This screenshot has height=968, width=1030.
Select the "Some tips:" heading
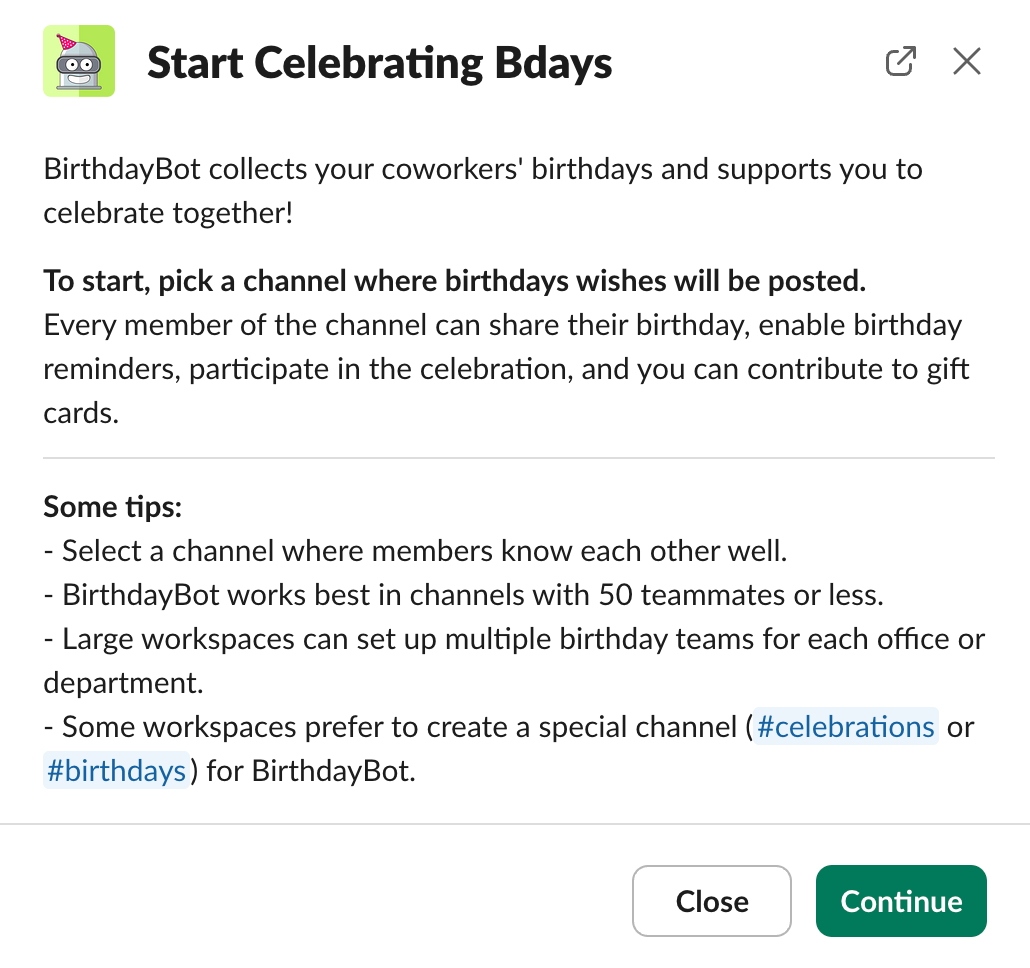point(113,507)
